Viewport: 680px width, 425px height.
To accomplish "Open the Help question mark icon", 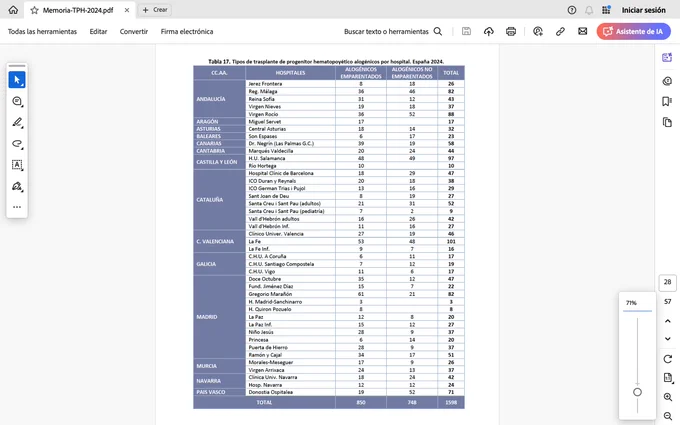I will click(x=572, y=10).
